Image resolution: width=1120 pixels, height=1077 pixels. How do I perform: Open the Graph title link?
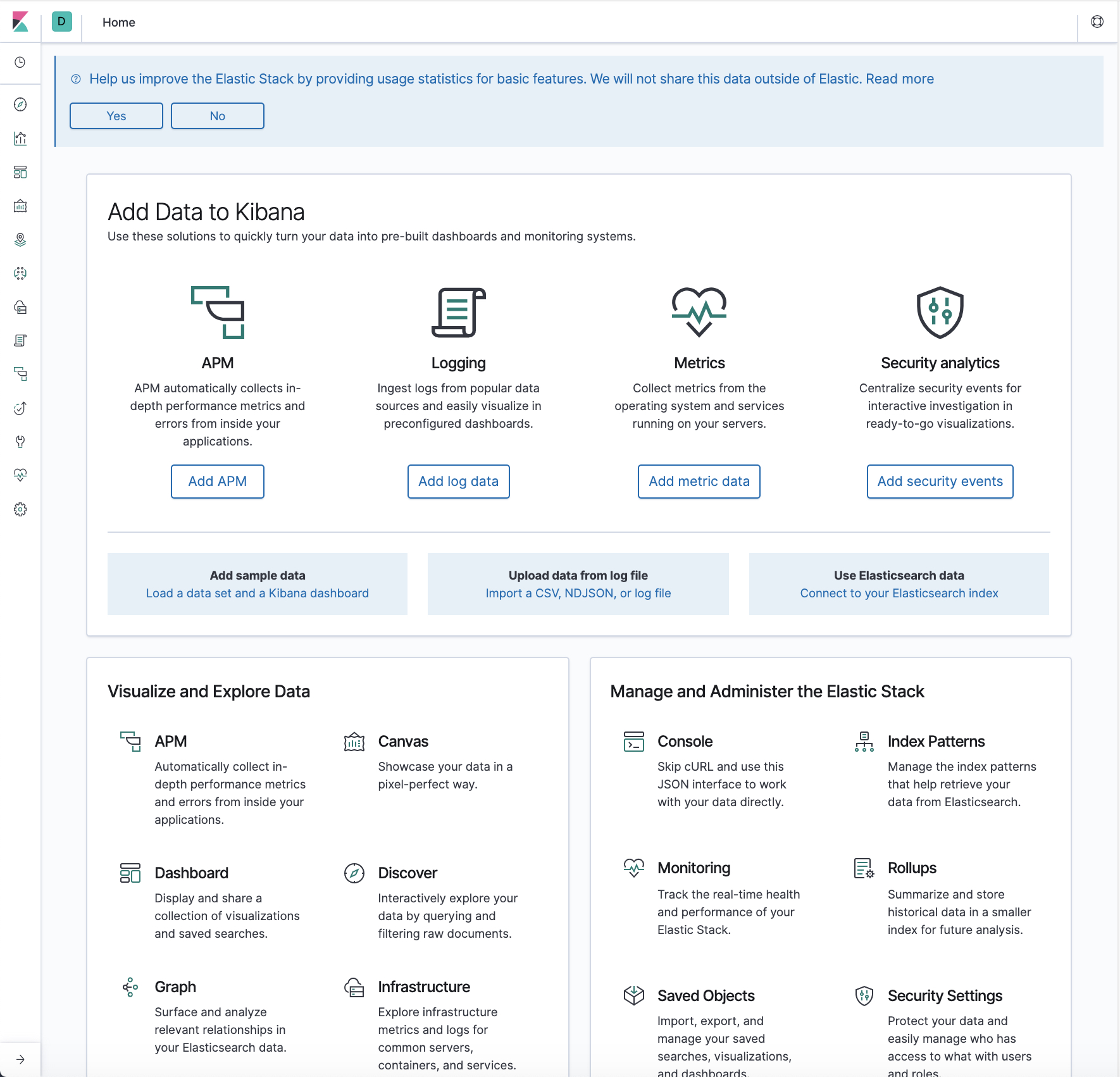175,987
